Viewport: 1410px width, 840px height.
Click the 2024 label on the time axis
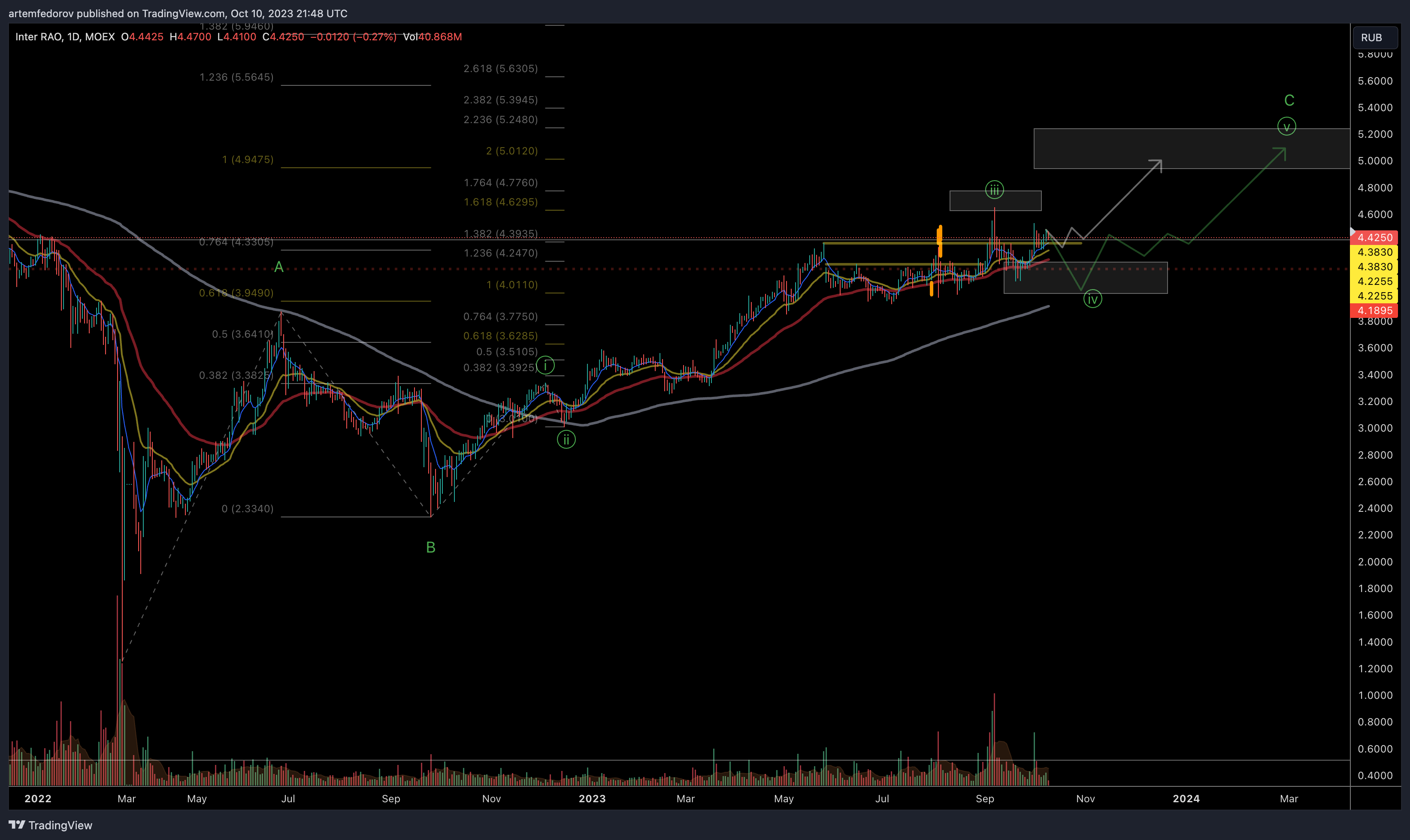(1186, 799)
